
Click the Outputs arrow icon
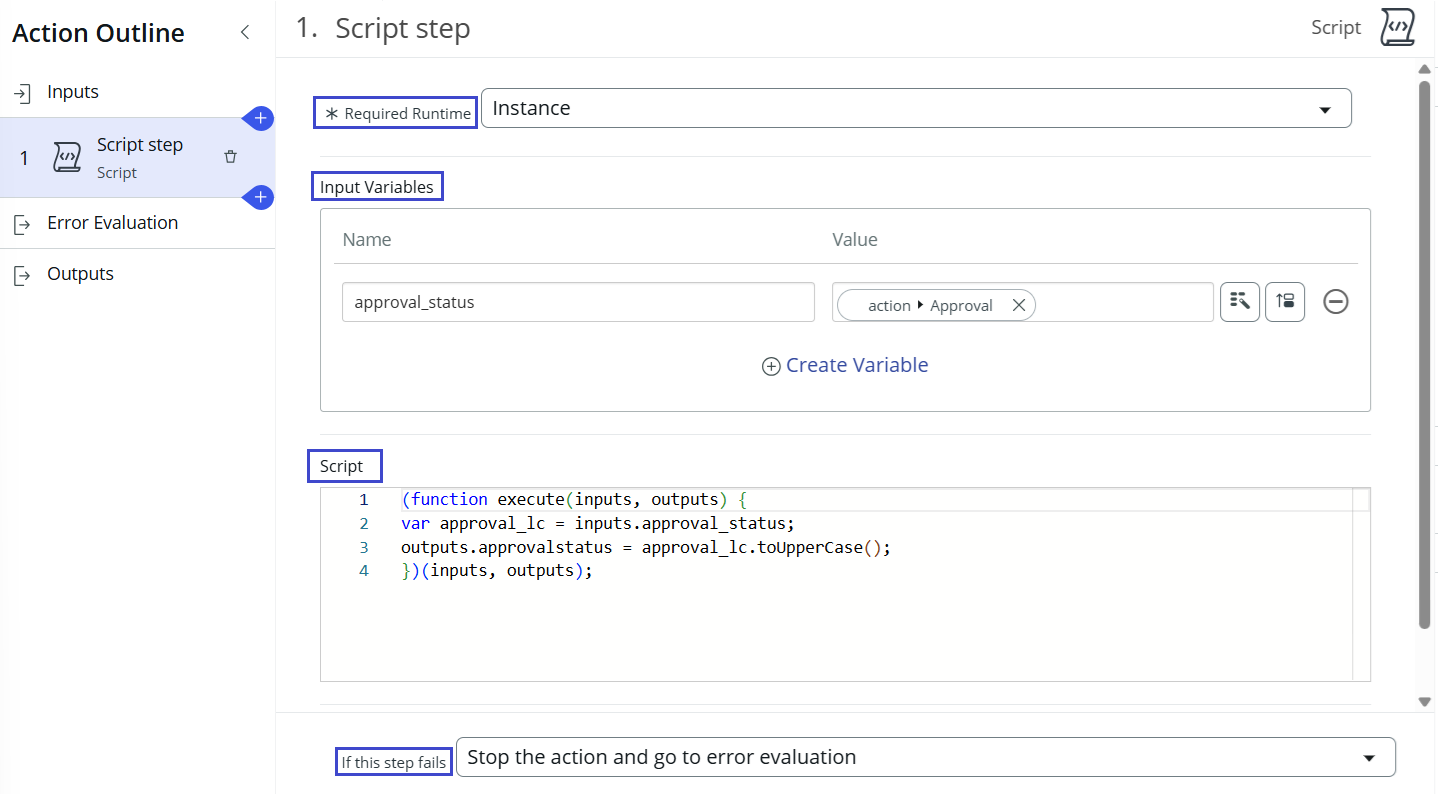[22, 275]
